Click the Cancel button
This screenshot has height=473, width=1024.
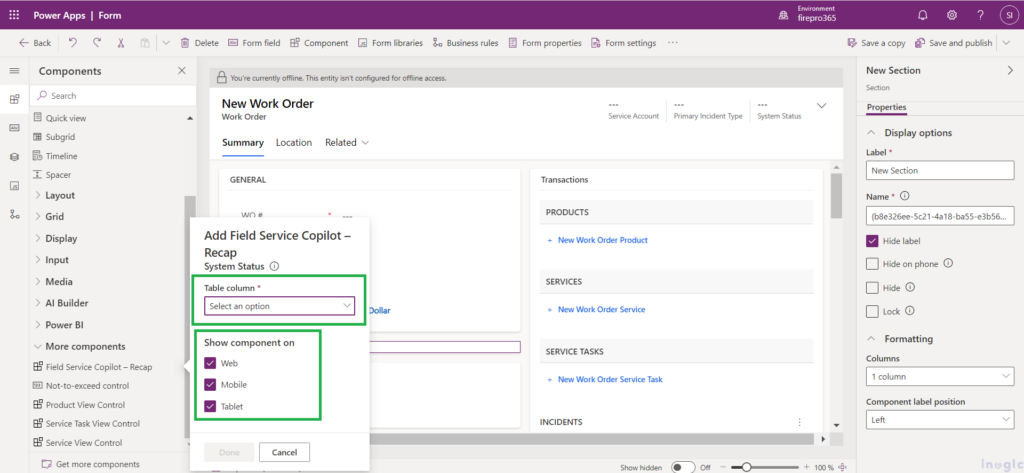284,452
